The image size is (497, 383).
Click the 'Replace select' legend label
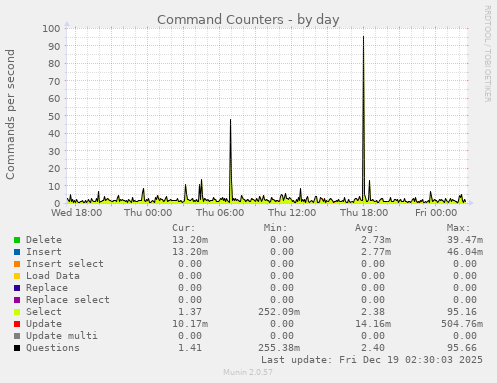coord(68,300)
